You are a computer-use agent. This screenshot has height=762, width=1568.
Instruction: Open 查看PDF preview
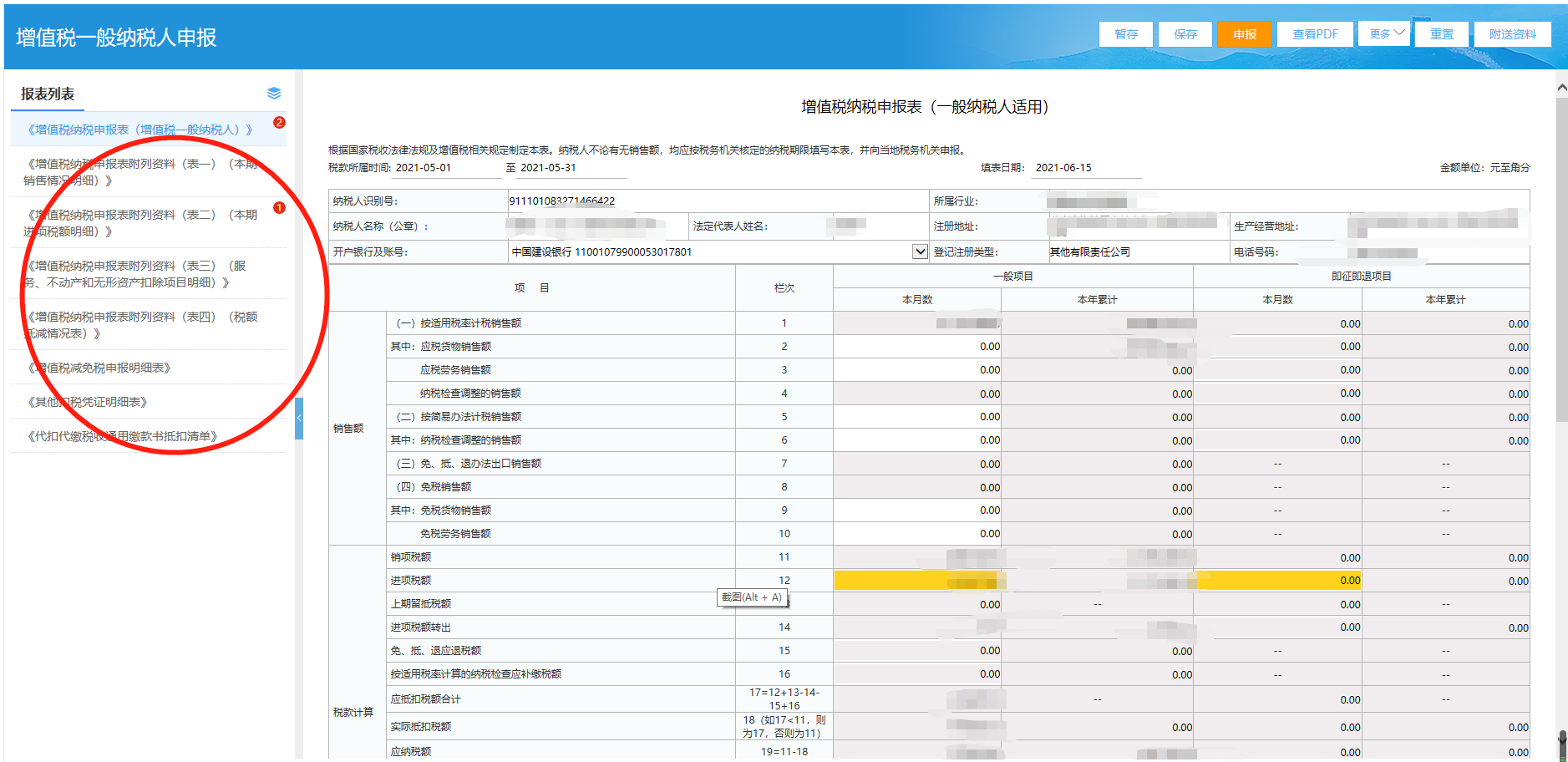(x=1315, y=34)
